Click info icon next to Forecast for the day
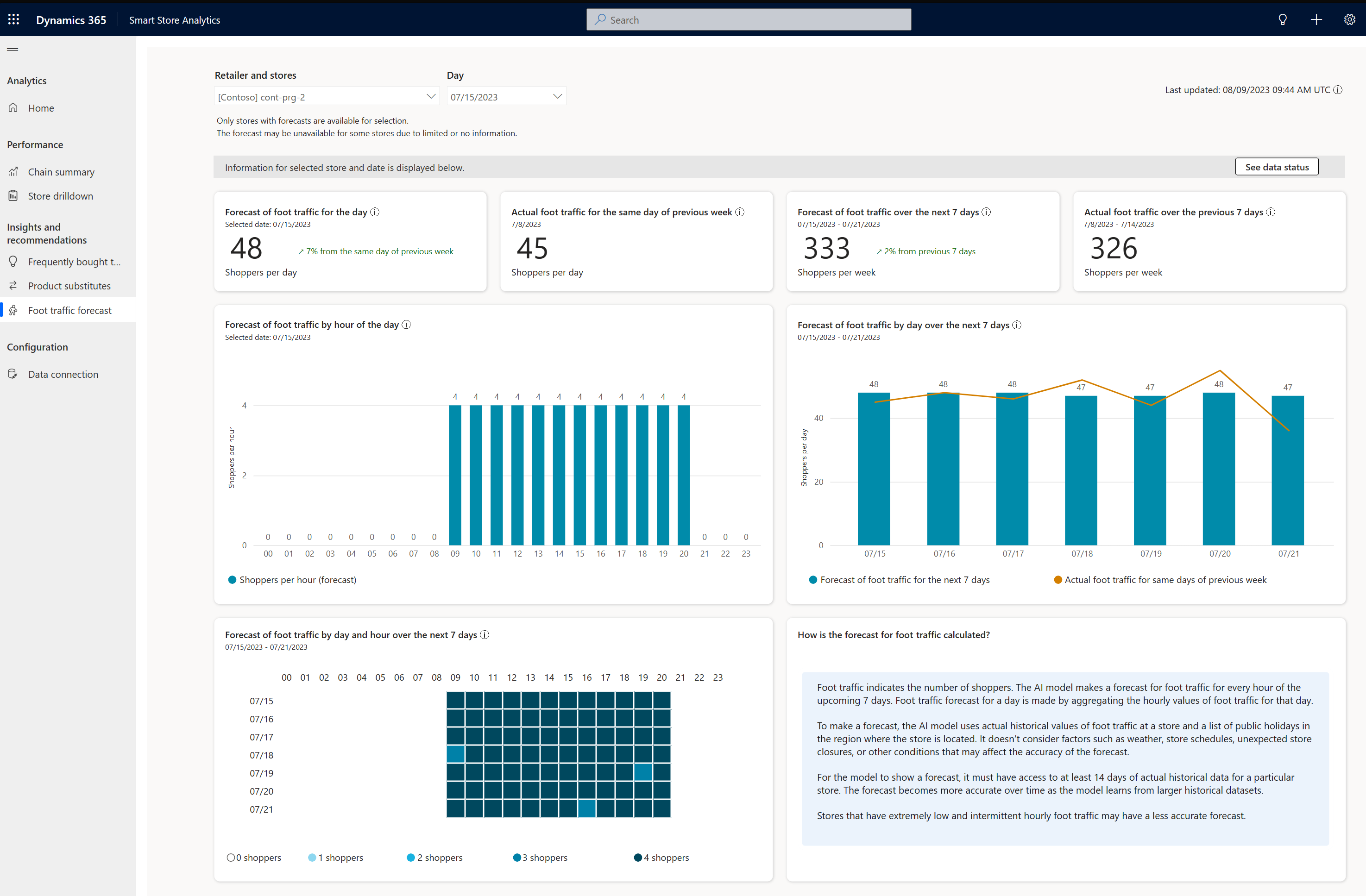The height and width of the screenshot is (896, 1366). (x=375, y=212)
